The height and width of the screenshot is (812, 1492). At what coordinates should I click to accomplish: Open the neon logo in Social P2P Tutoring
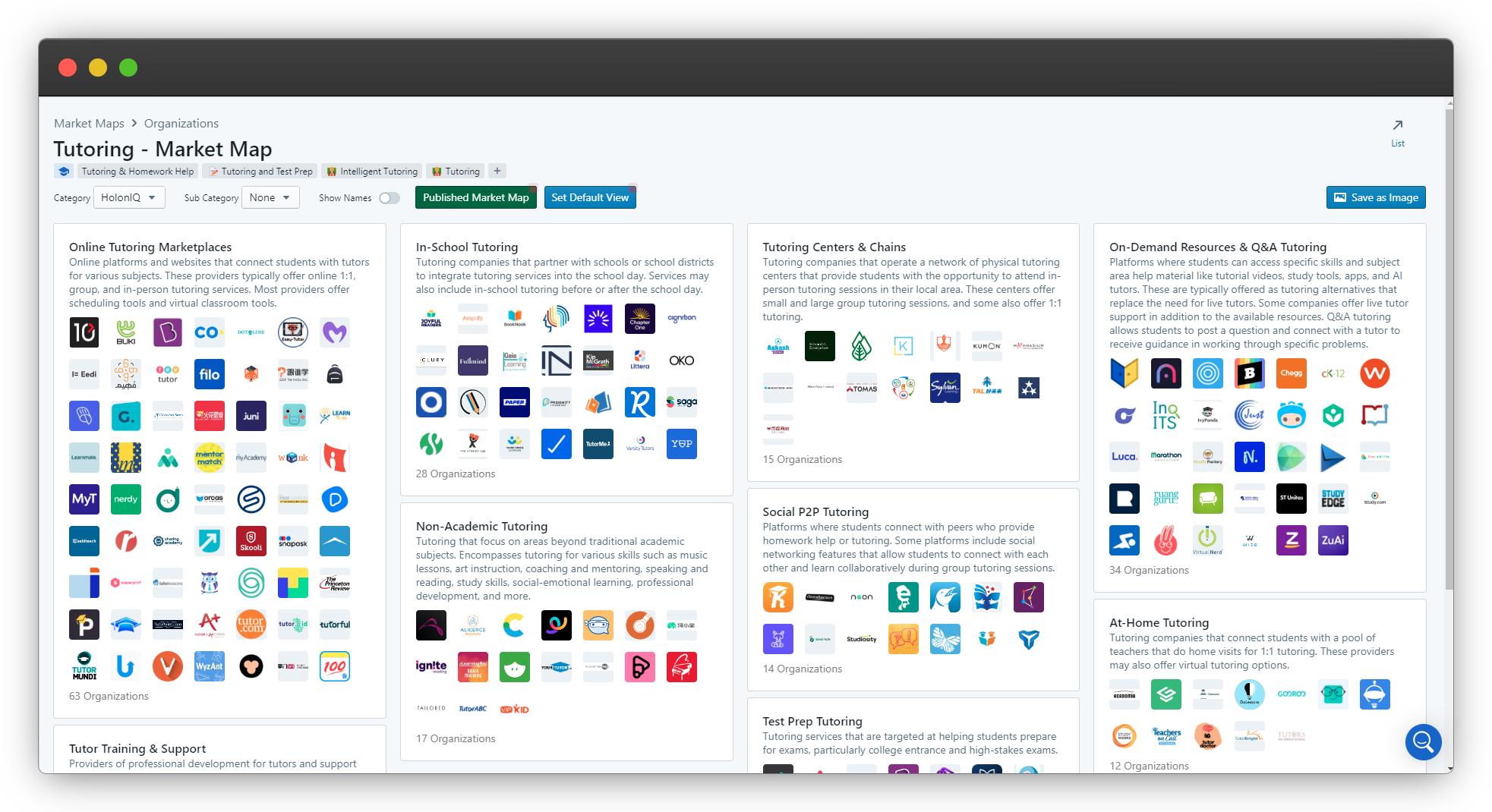tap(862, 597)
